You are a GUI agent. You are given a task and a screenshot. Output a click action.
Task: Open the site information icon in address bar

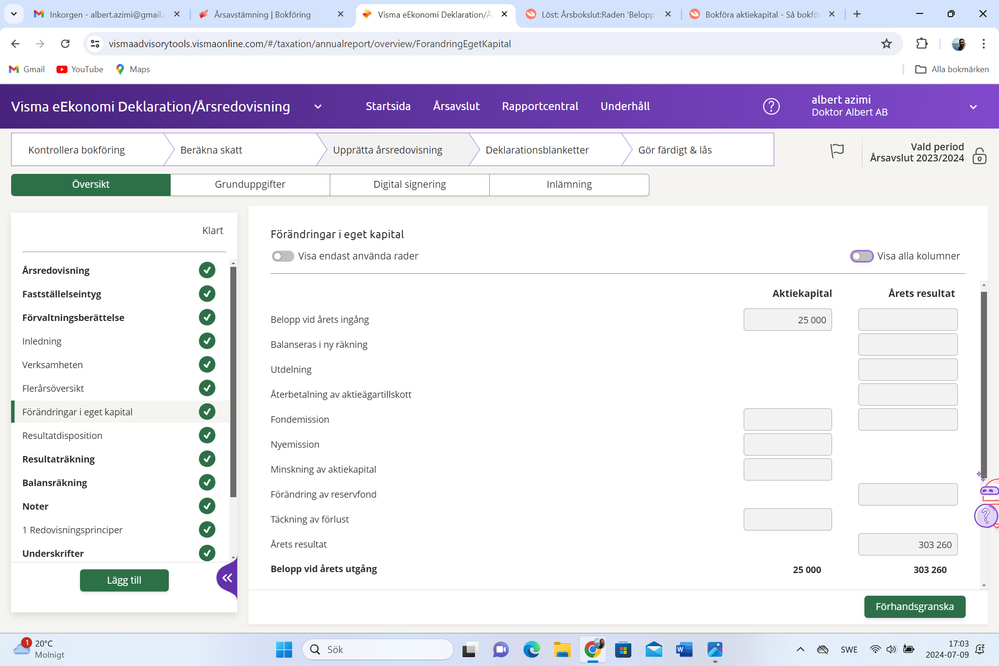[x=95, y=44]
